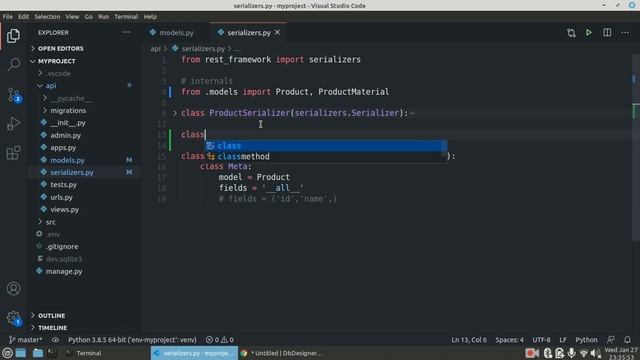
Task: Open the View menu
Action: click(x=72, y=17)
